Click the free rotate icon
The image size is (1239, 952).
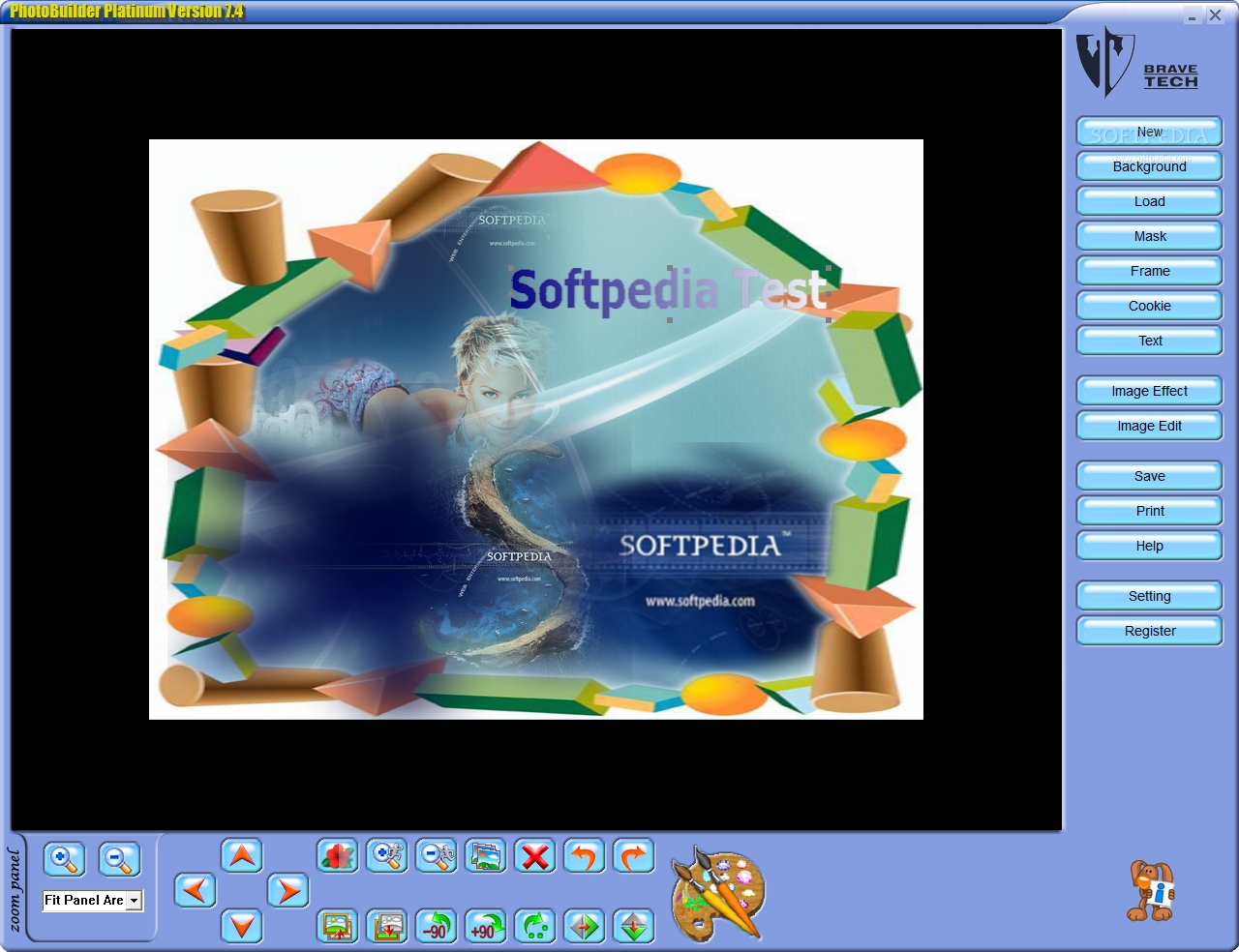point(535,926)
